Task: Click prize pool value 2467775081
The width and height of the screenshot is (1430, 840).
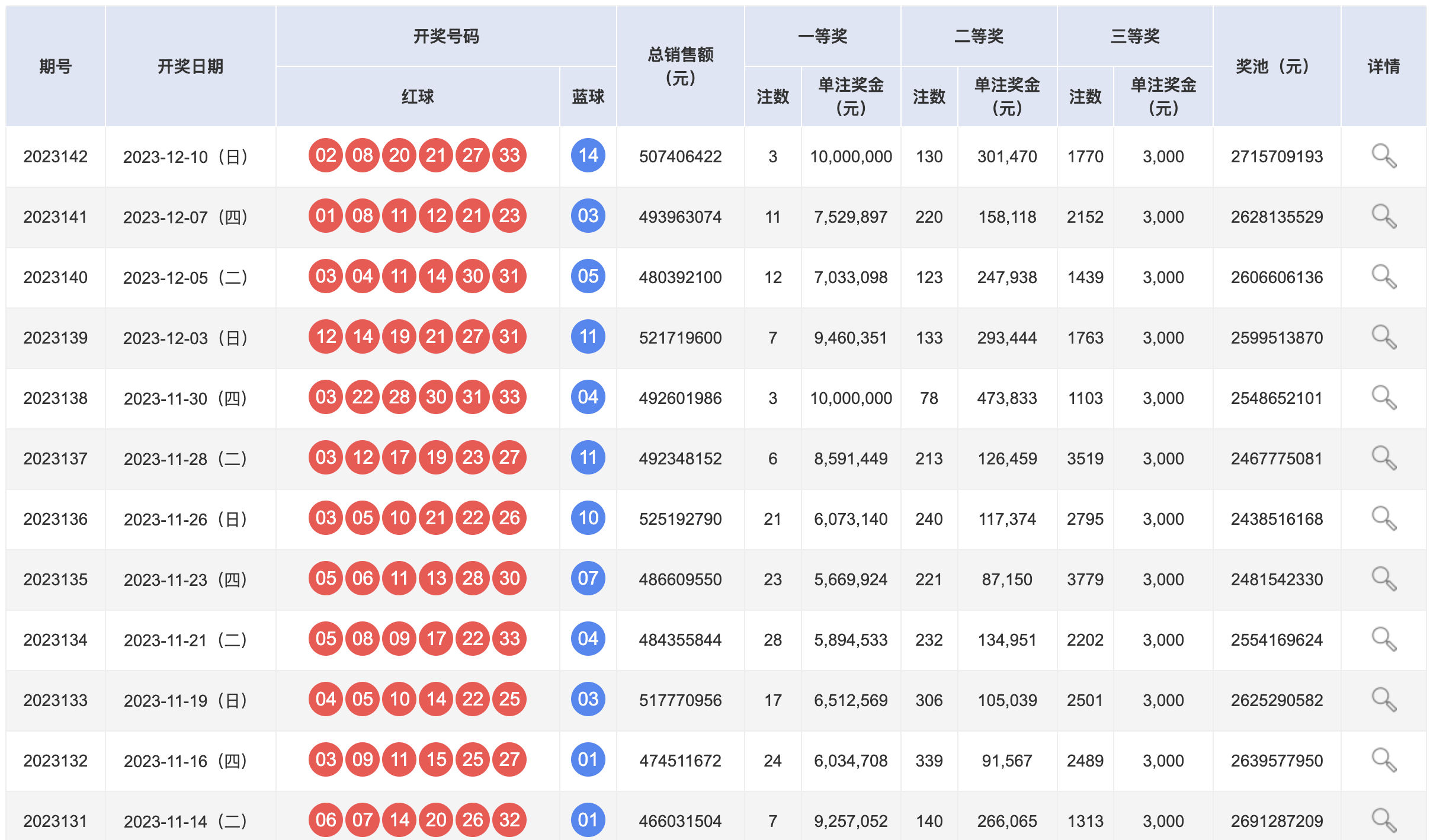Action: point(1277,459)
